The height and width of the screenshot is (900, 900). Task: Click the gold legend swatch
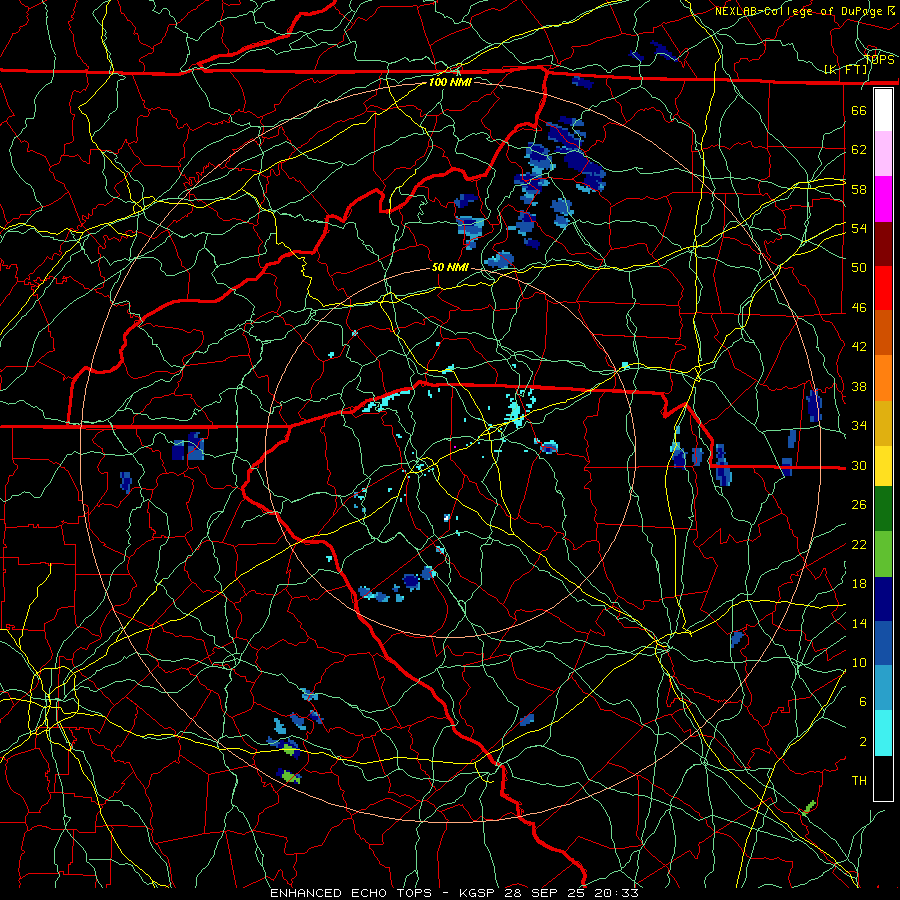(x=883, y=422)
